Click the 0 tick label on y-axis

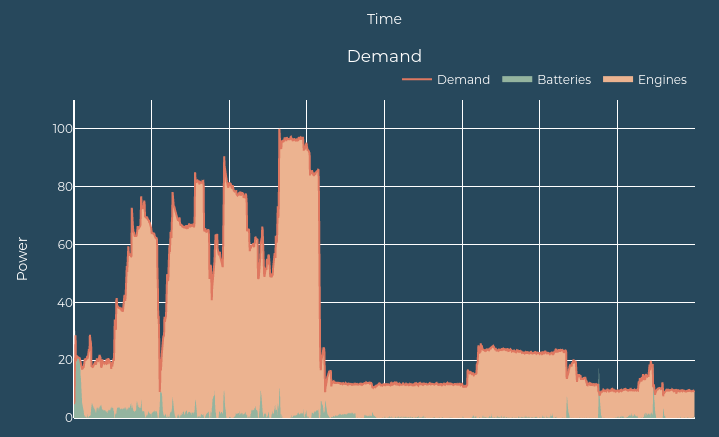click(x=68, y=418)
